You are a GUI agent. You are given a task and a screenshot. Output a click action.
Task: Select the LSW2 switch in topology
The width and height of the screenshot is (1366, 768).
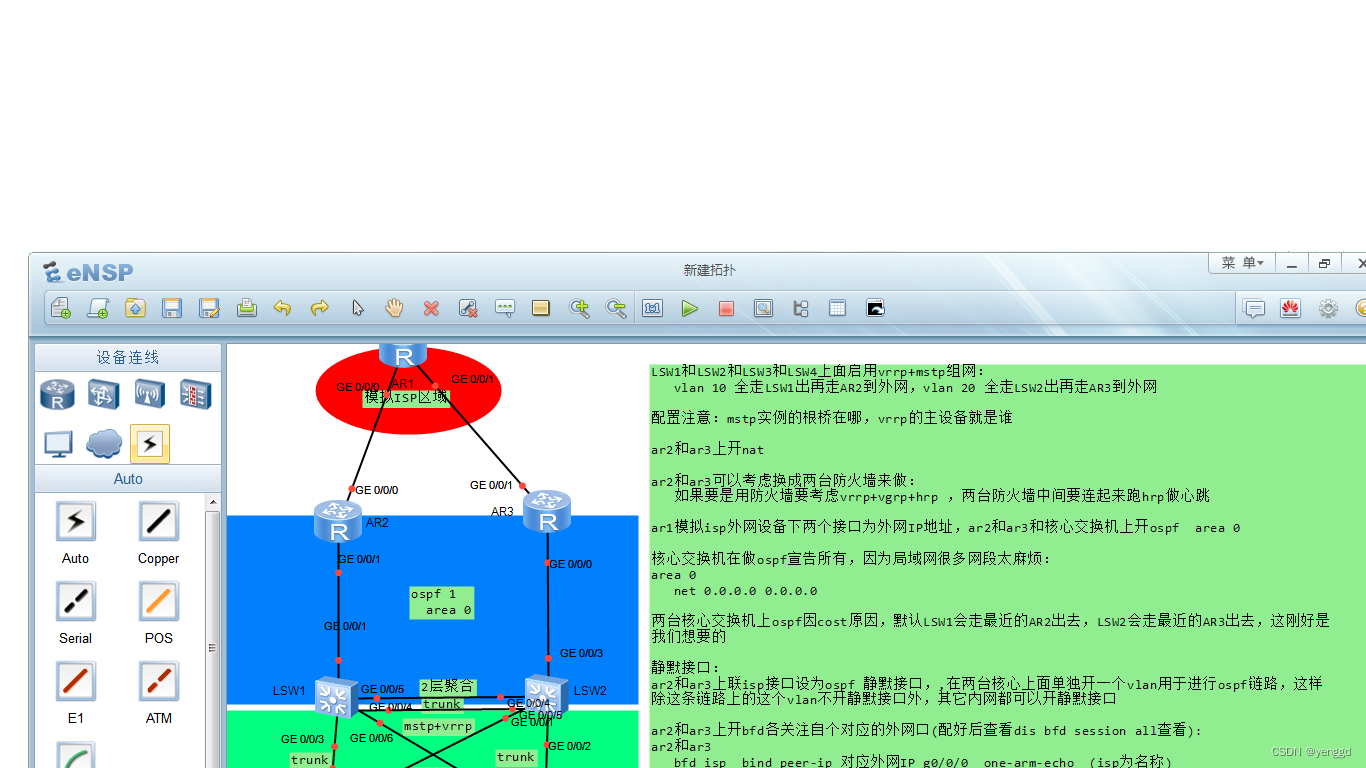pos(547,694)
